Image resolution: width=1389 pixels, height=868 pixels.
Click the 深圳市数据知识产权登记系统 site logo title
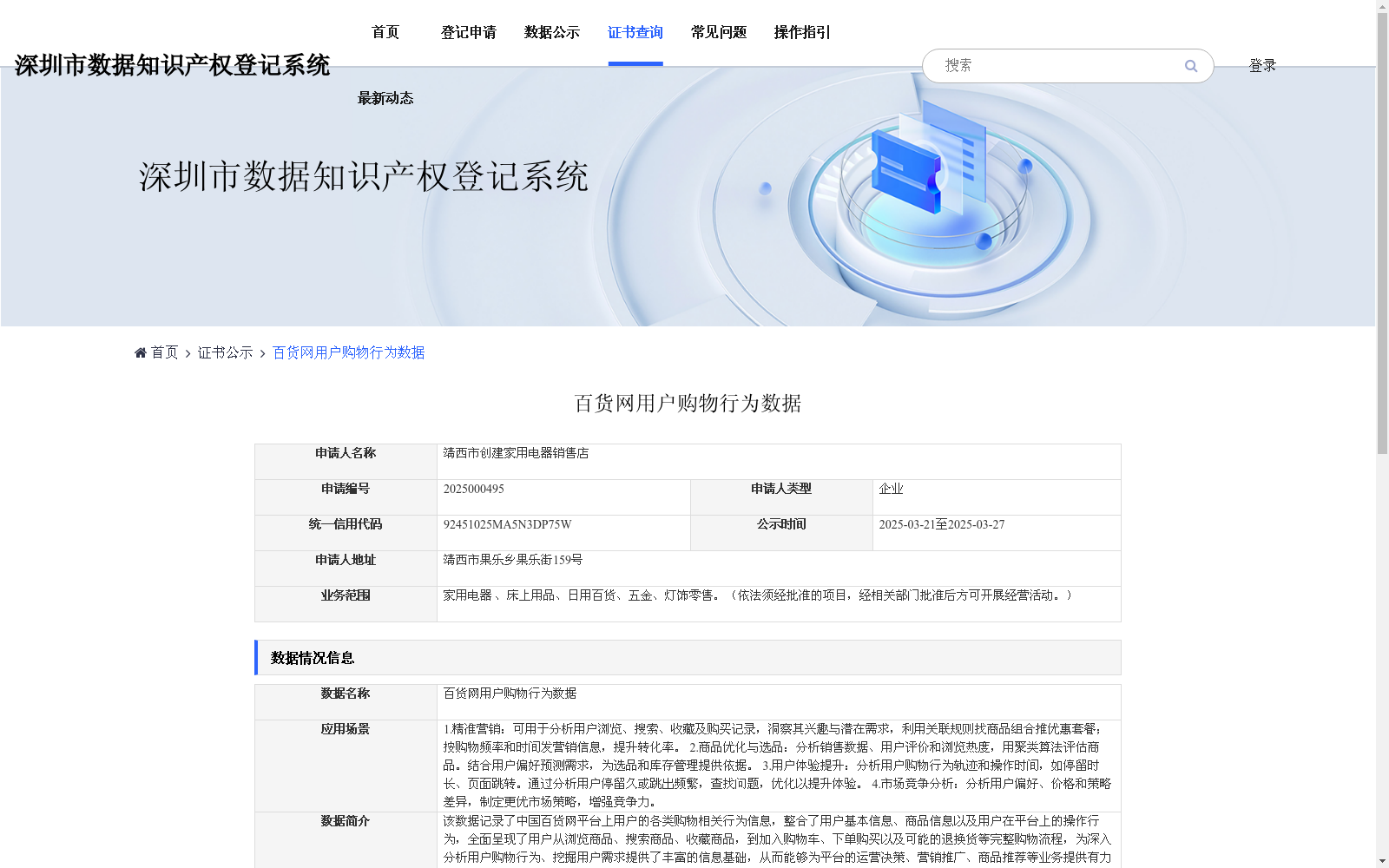click(172, 65)
